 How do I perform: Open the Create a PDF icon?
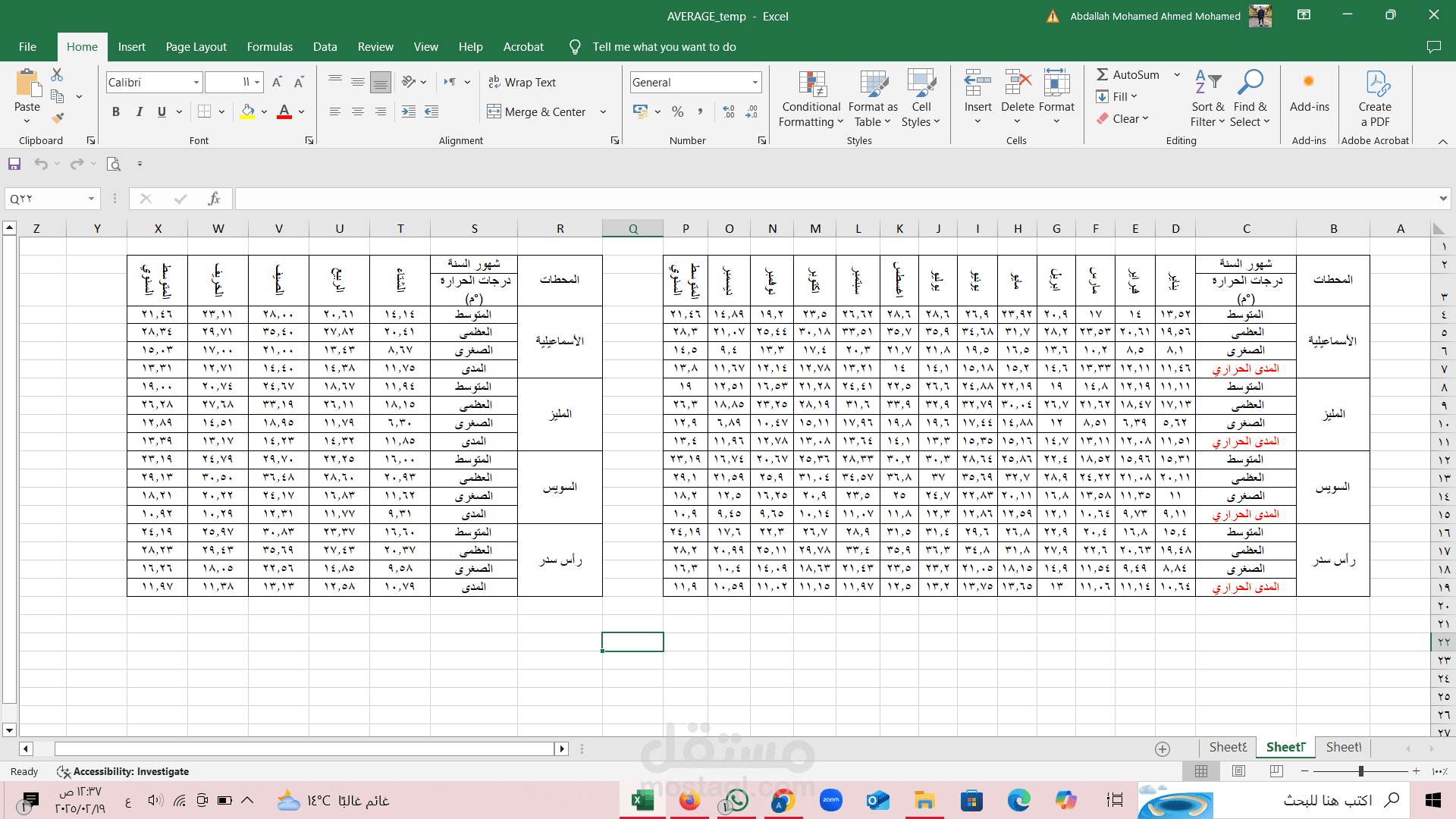point(1376,83)
